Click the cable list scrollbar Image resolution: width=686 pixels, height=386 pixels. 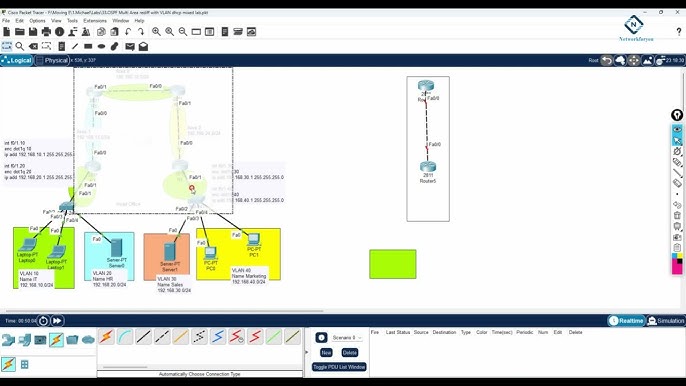click(125, 367)
